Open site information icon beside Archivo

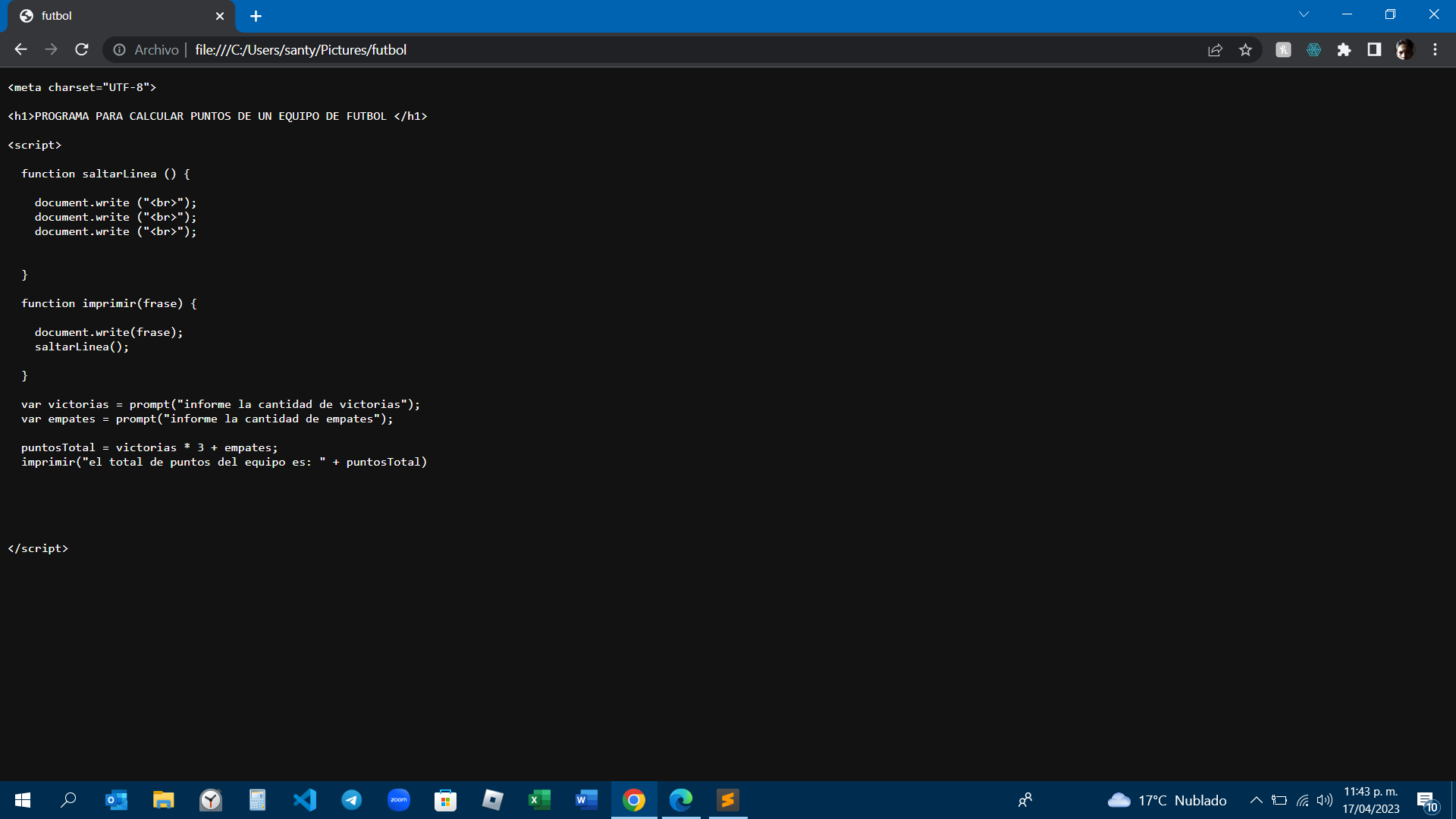pos(120,49)
